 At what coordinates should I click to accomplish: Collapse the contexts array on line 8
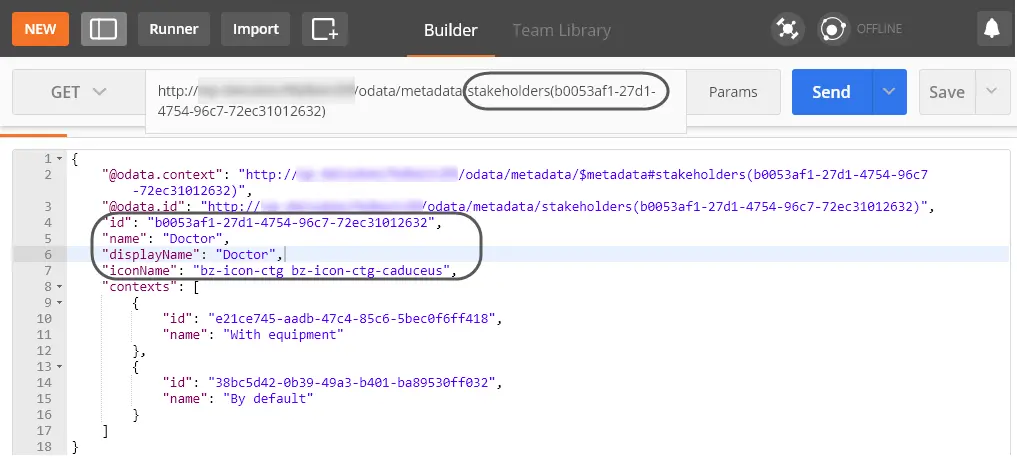tap(60, 287)
